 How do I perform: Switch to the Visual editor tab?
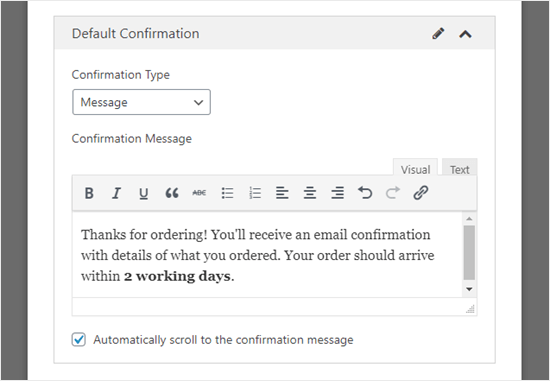coord(415,168)
